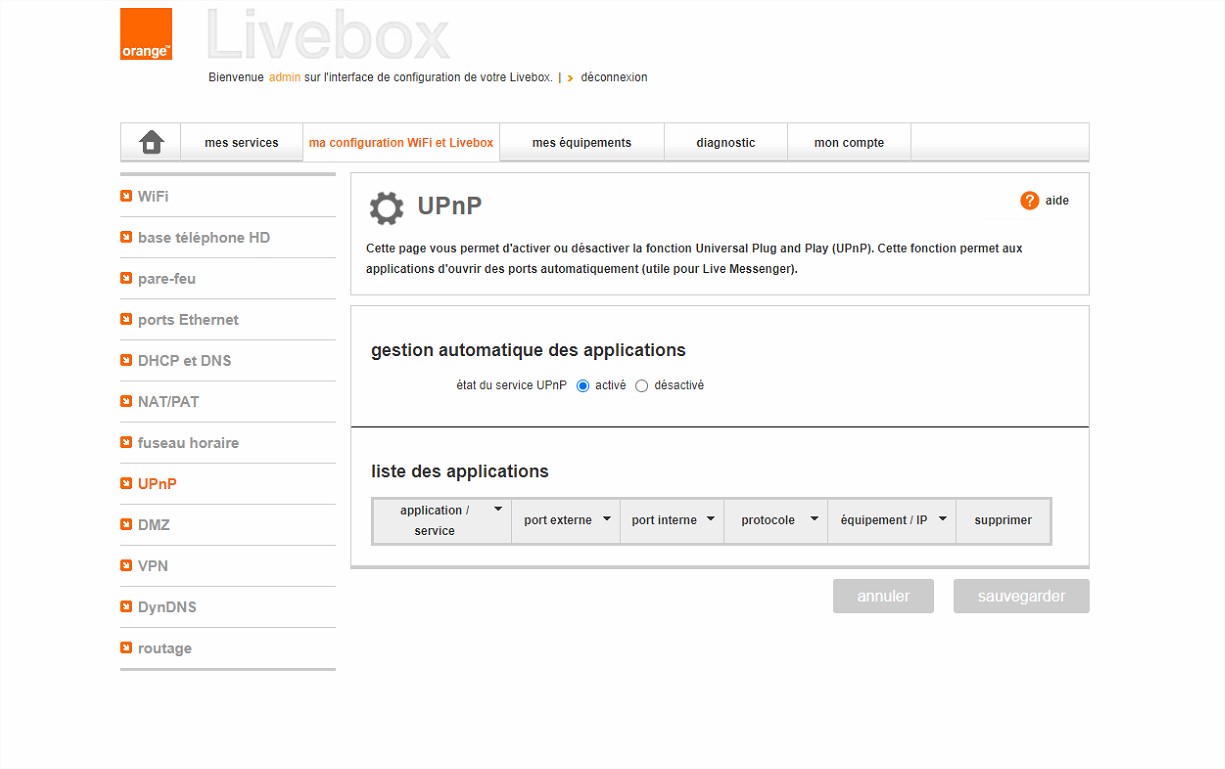Click the annuler button

(883, 596)
